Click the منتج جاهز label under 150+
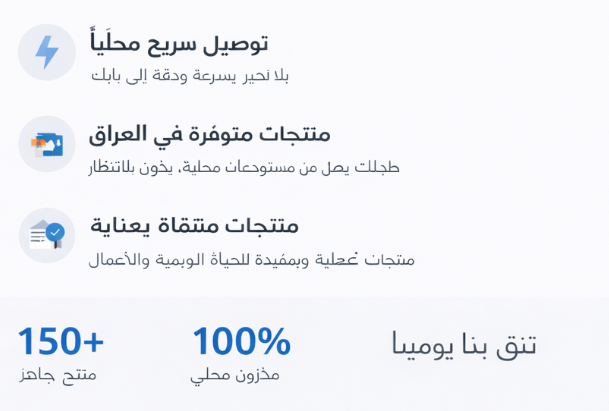 click(x=58, y=374)
